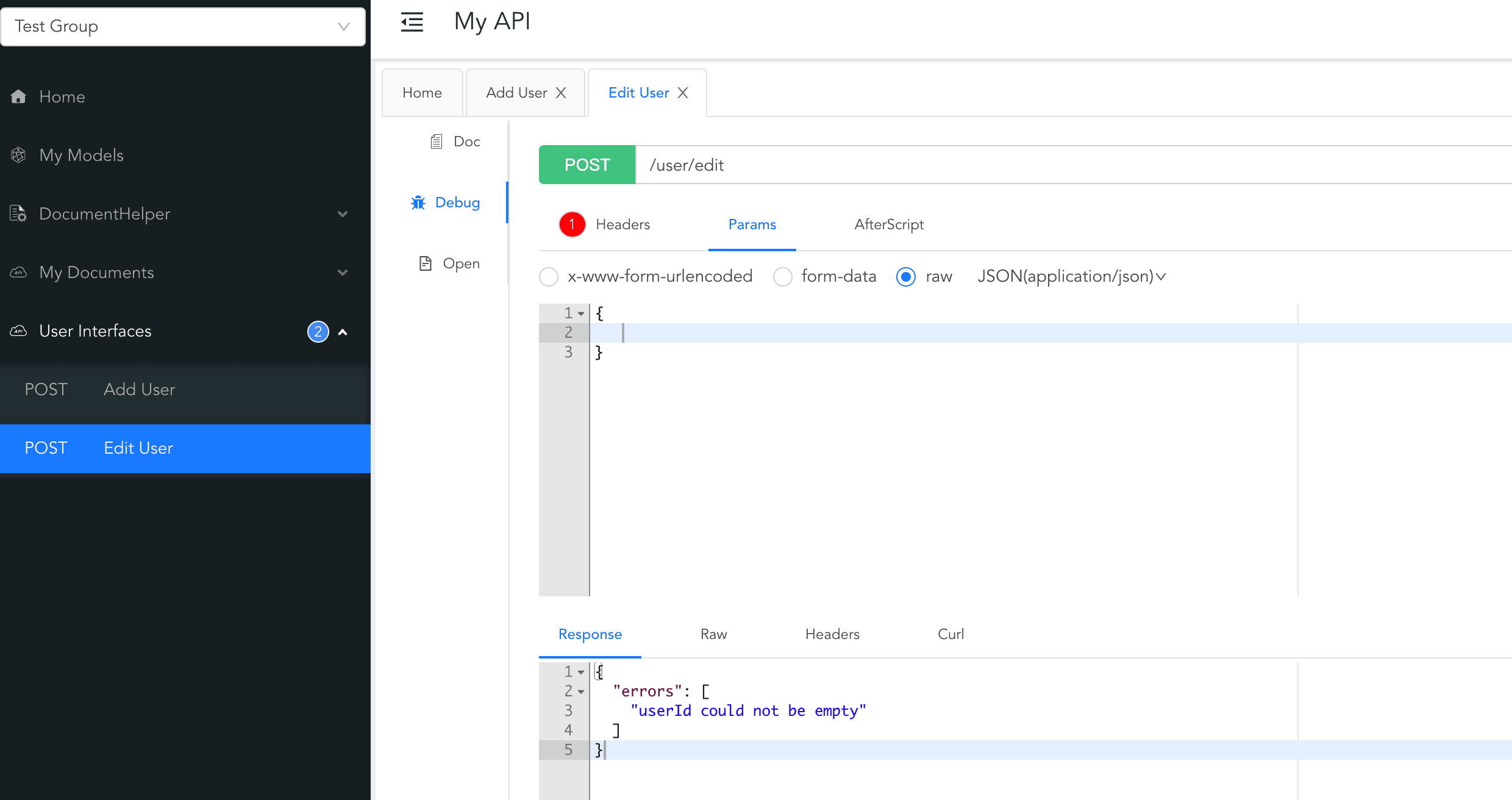Screen dimensions: 1512x800
Task: Click the POST button to send request
Action: click(x=588, y=165)
